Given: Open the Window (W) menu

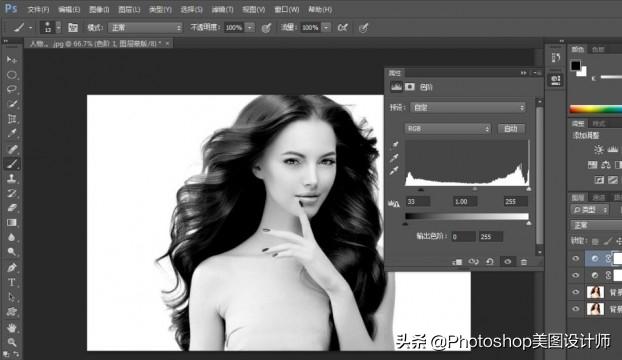Looking at the screenshot, I should [287, 9].
